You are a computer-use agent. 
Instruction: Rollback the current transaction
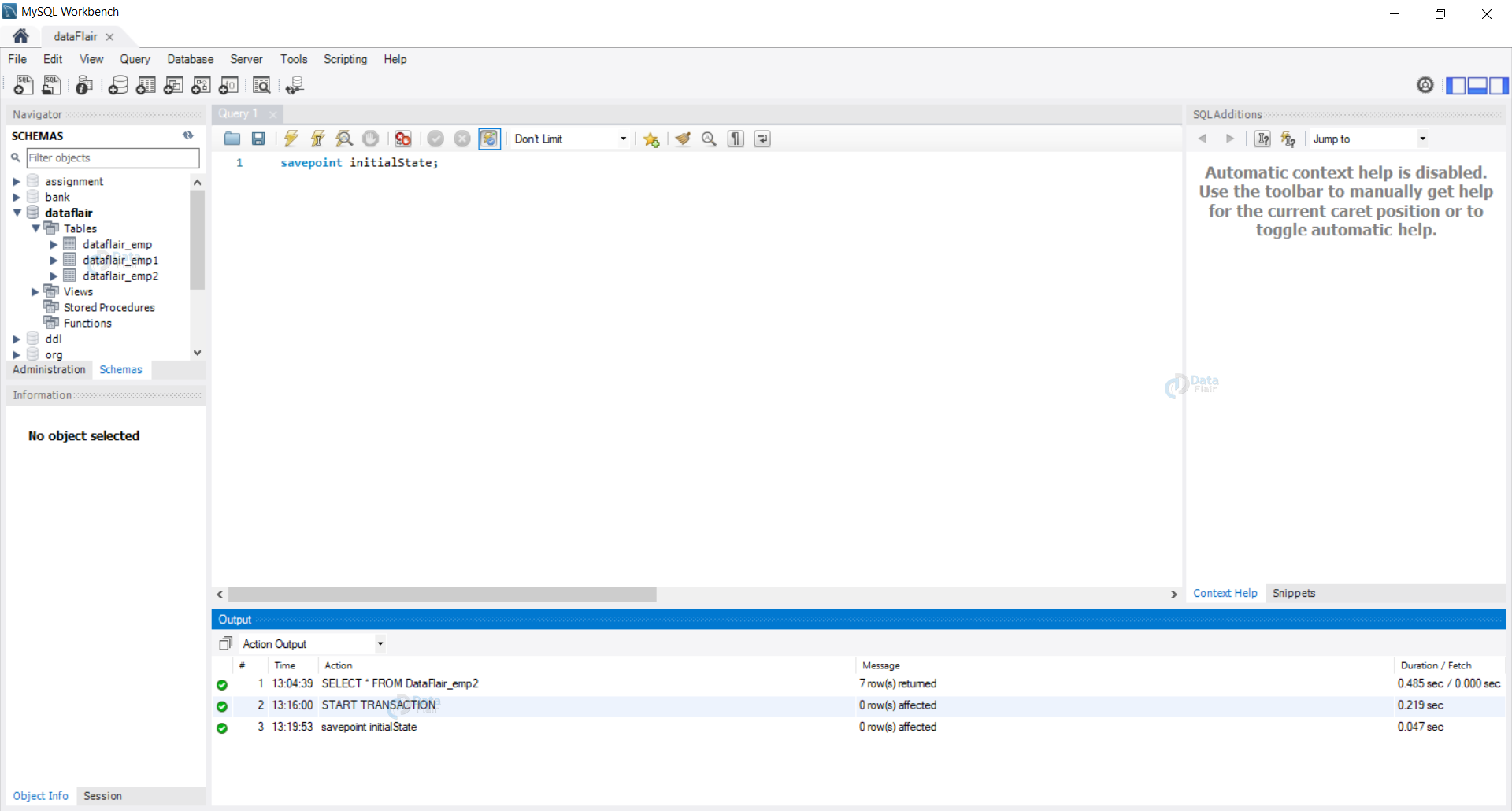(462, 139)
